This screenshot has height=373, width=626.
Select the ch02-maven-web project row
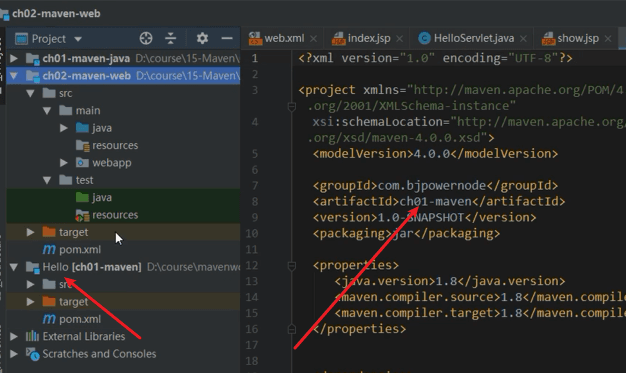(x=123, y=75)
